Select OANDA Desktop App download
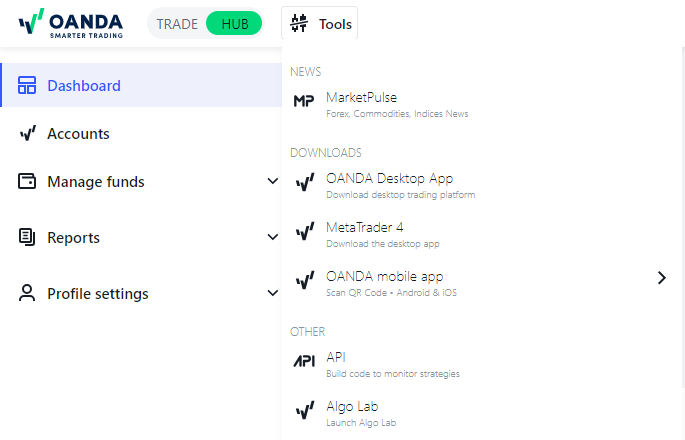This screenshot has width=685, height=440. click(481, 186)
